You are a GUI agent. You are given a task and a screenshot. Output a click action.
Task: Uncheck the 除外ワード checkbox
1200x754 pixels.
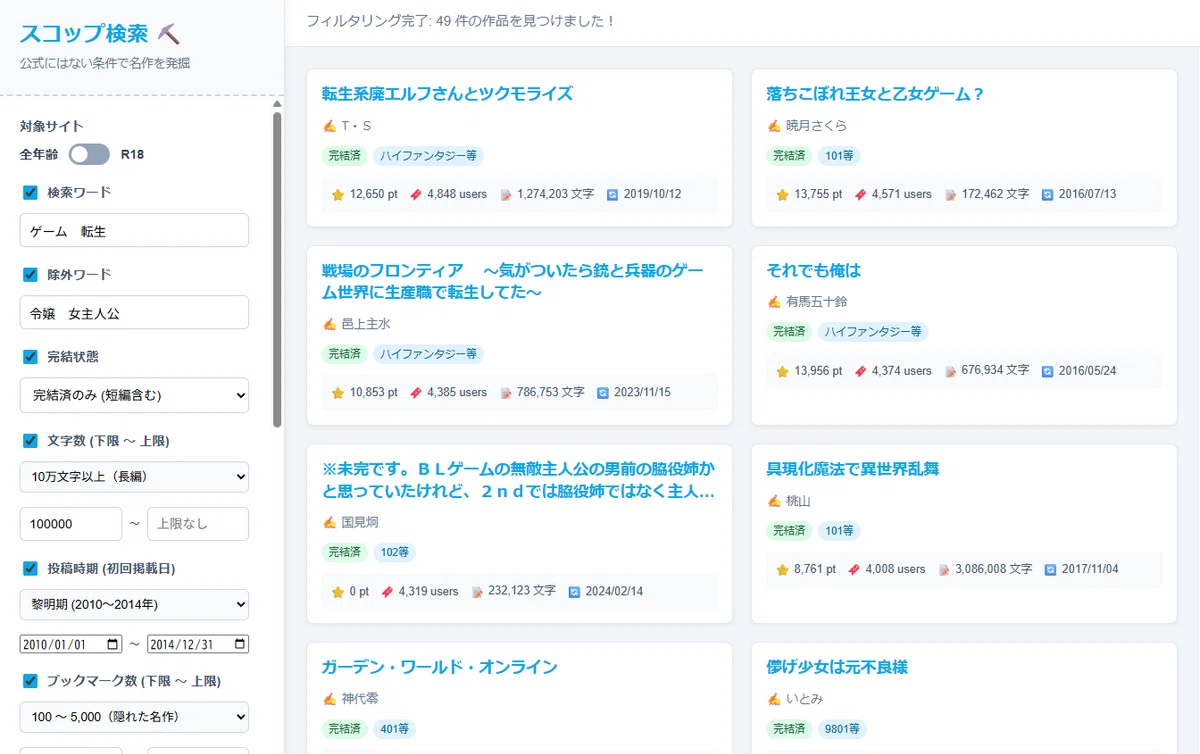30,274
